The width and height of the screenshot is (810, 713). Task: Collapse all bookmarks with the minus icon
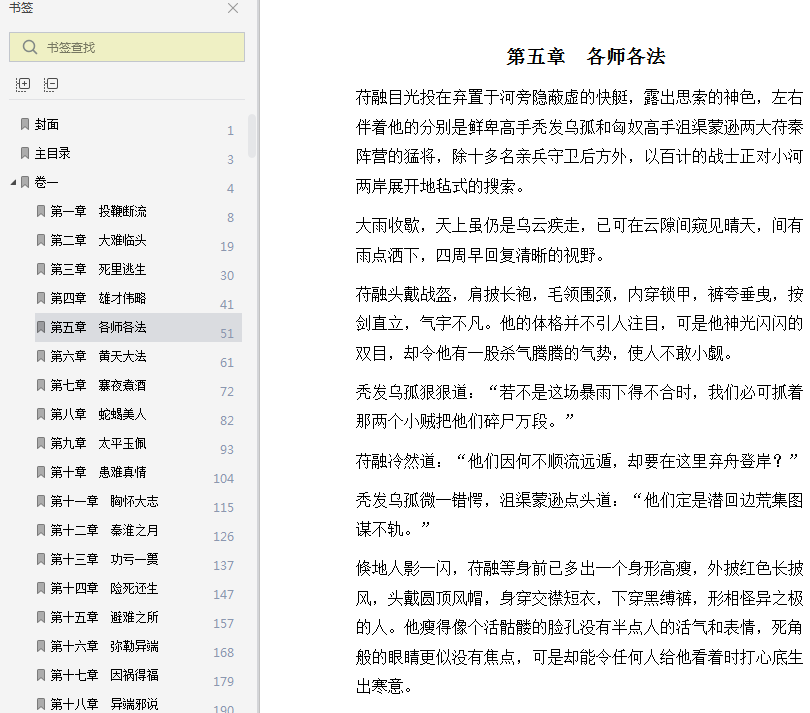click(51, 84)
